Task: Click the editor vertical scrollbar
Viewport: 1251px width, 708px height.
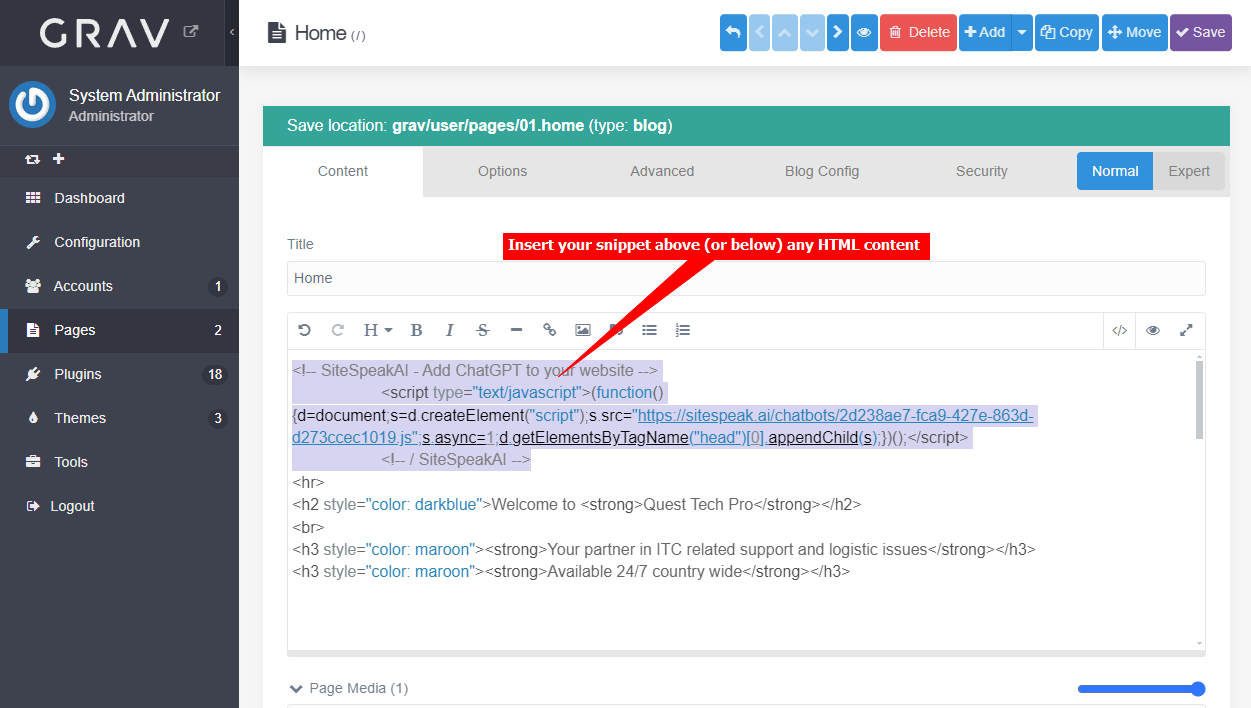Action: 1199,399
